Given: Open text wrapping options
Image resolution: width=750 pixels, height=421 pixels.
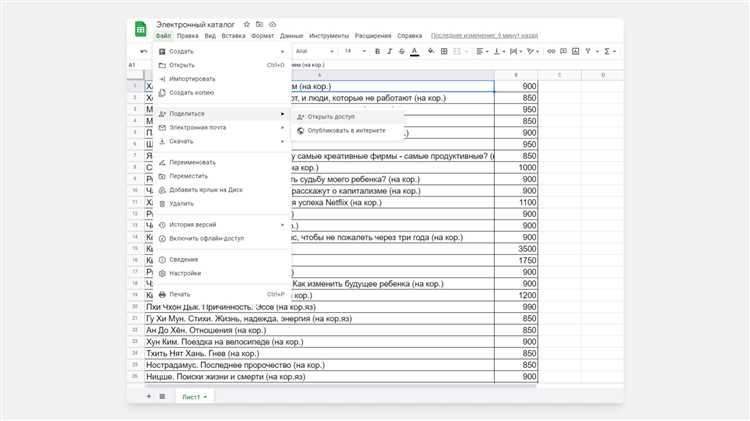Looking at the screenshot, I should [x=515, y=51].
